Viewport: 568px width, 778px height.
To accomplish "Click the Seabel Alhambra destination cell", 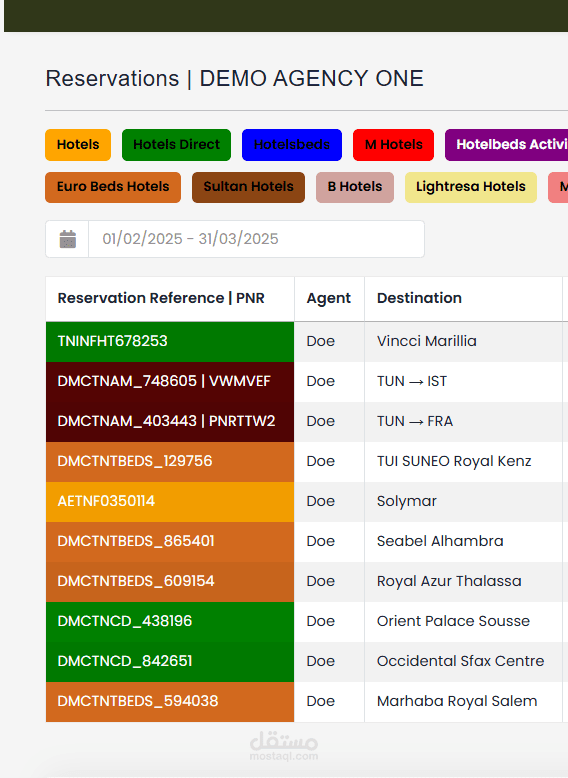I will point(463,542).
